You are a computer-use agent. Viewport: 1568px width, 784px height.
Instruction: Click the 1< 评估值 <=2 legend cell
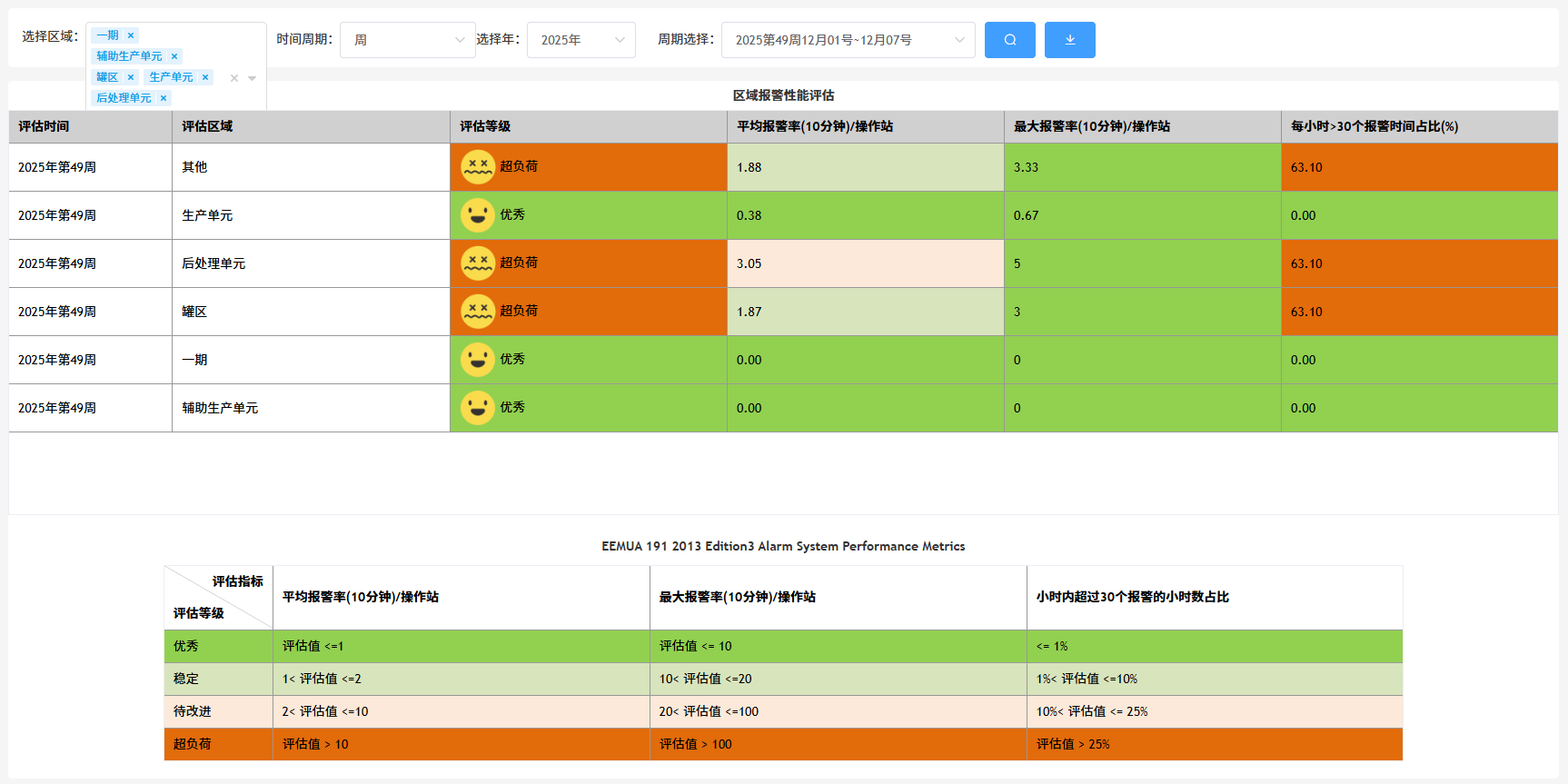click(461, 679)
